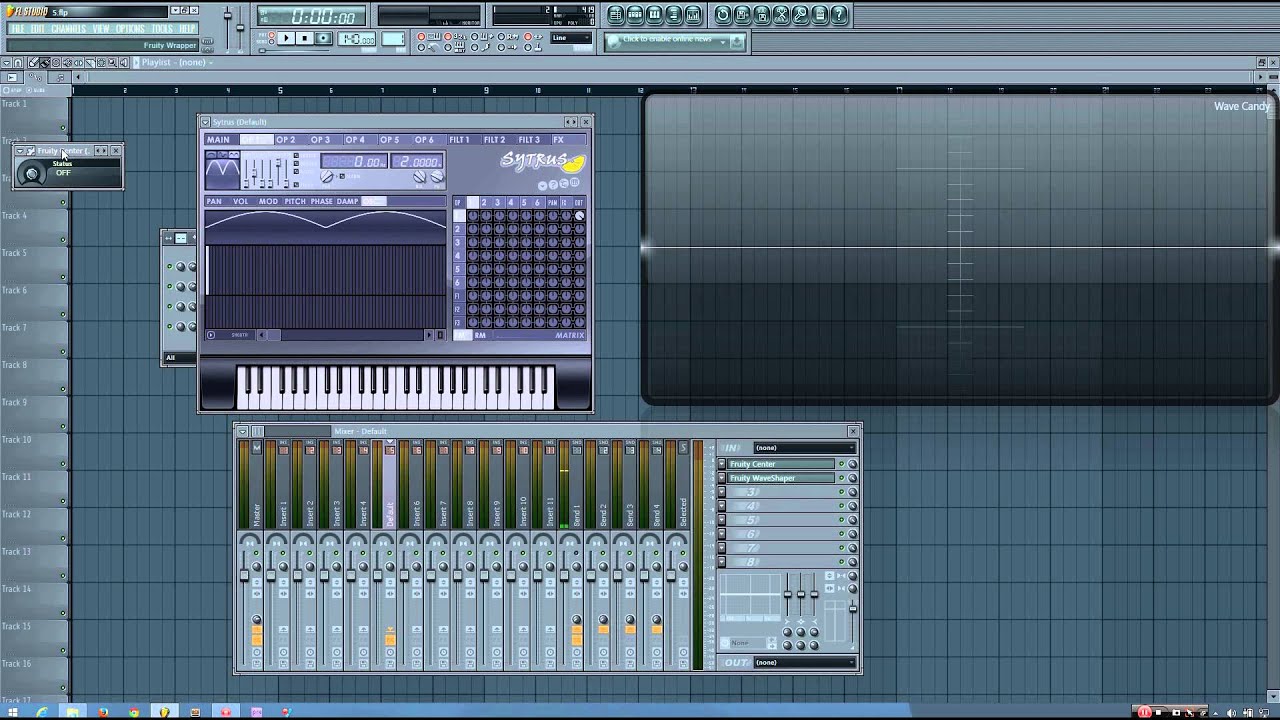Viewport: 1280px width, 720px height.
Task: Open the menu arrow for effect slot 3
Action: [x=722, y=492]
